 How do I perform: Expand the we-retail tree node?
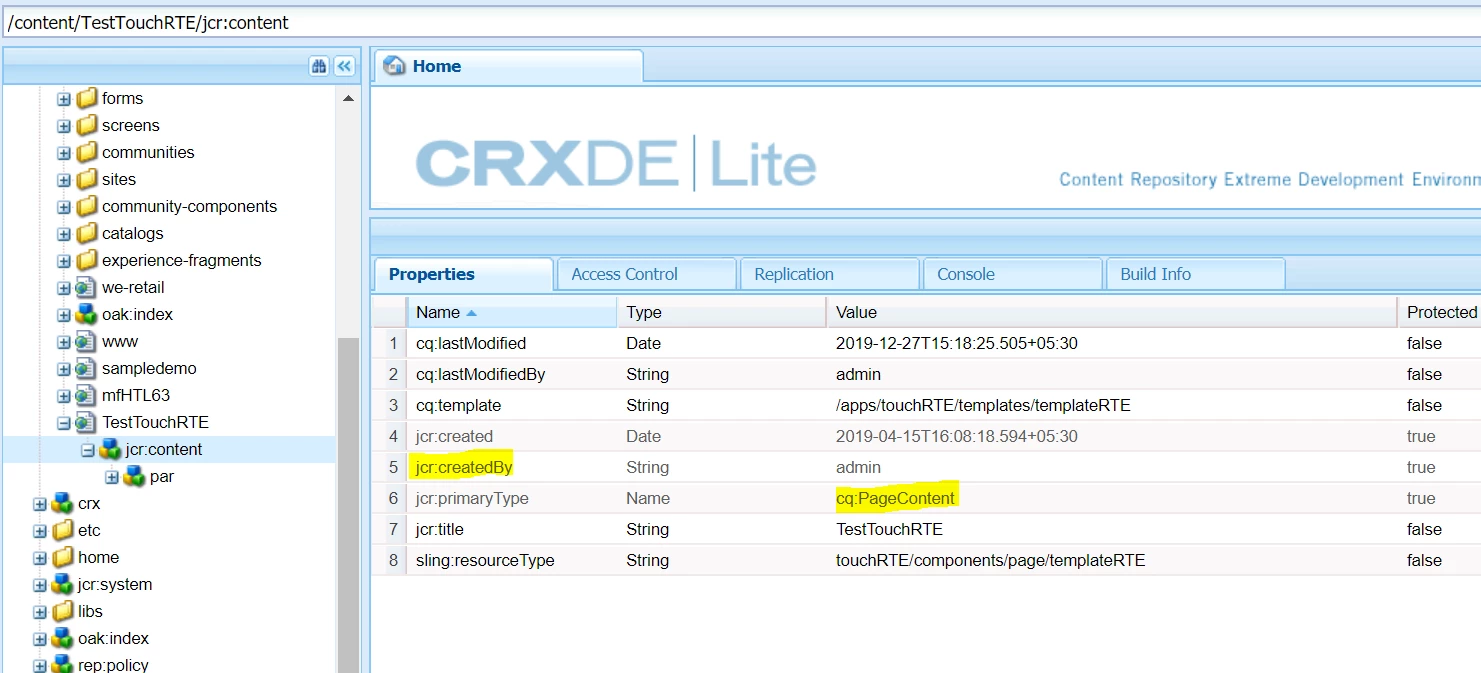tap(64, 288)
